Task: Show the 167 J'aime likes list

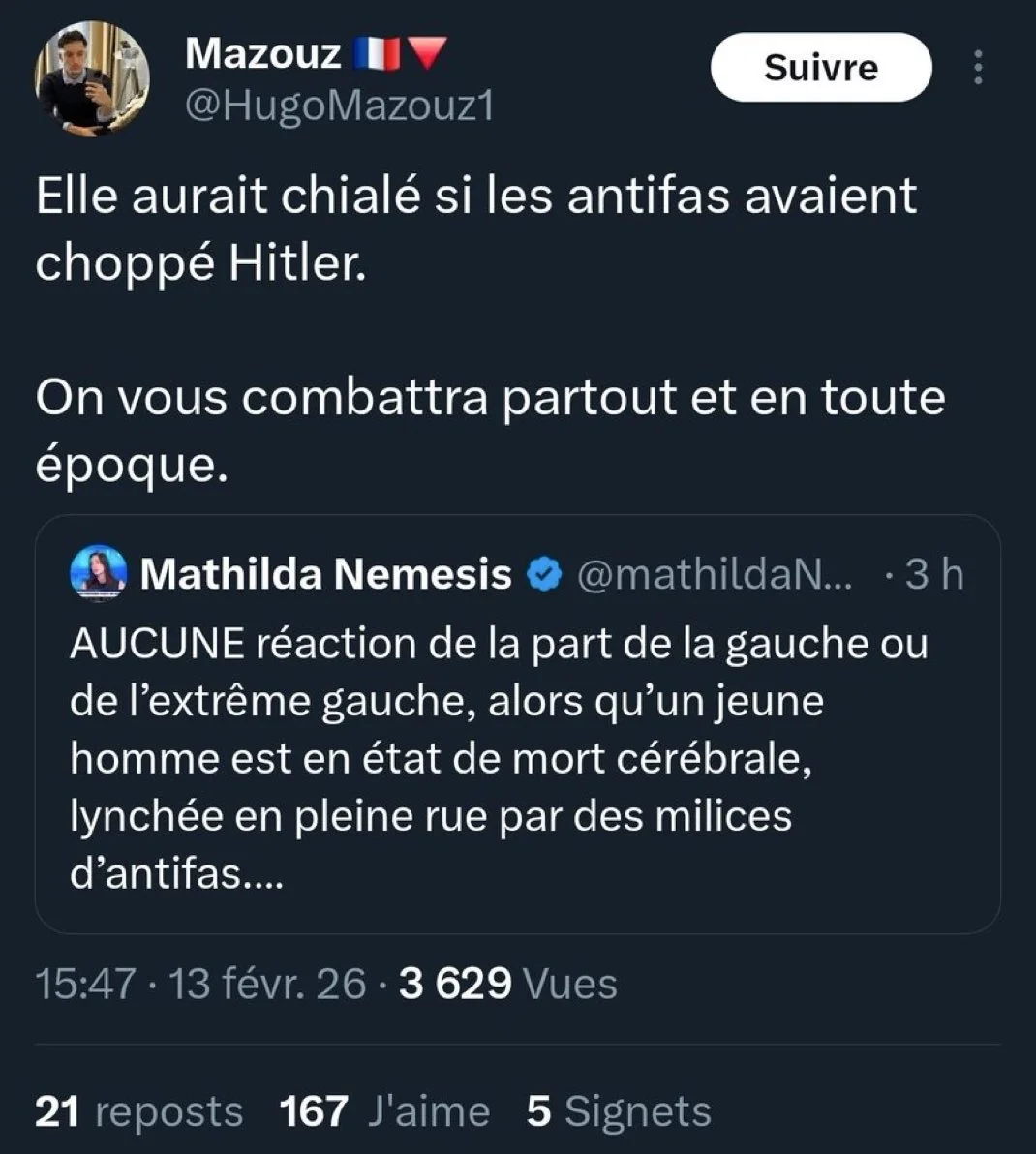Action: [384, 1111]
